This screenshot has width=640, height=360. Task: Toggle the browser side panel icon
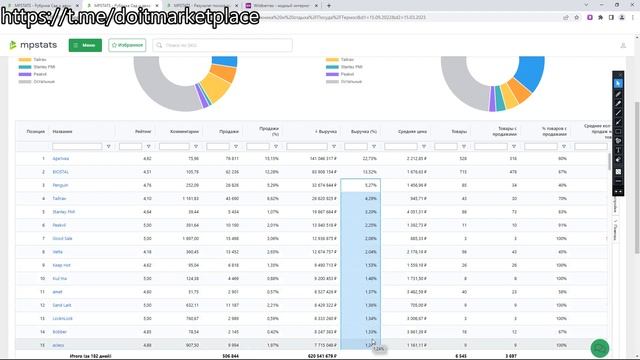point(611,18)
